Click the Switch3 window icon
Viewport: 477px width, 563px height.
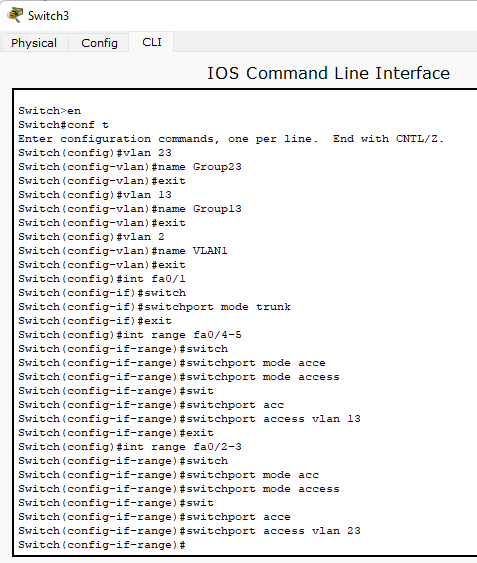point(15,15)
